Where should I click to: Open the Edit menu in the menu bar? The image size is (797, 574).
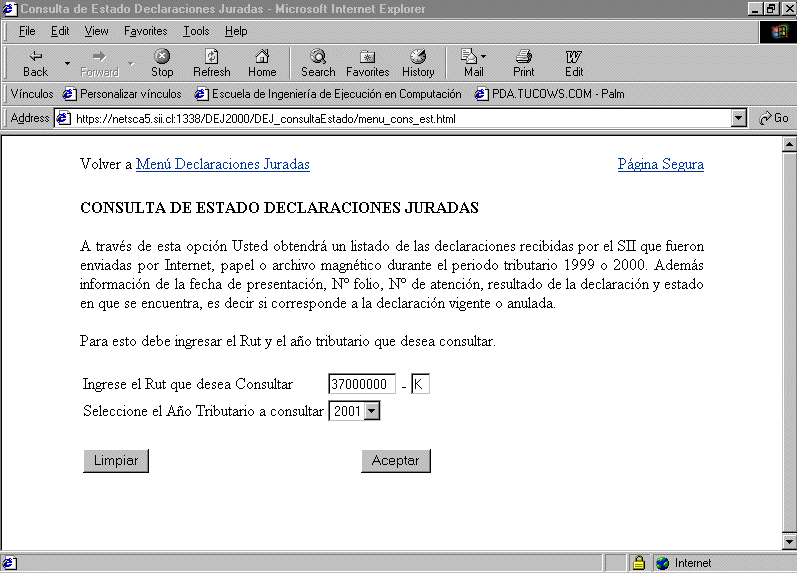[60, 31]
